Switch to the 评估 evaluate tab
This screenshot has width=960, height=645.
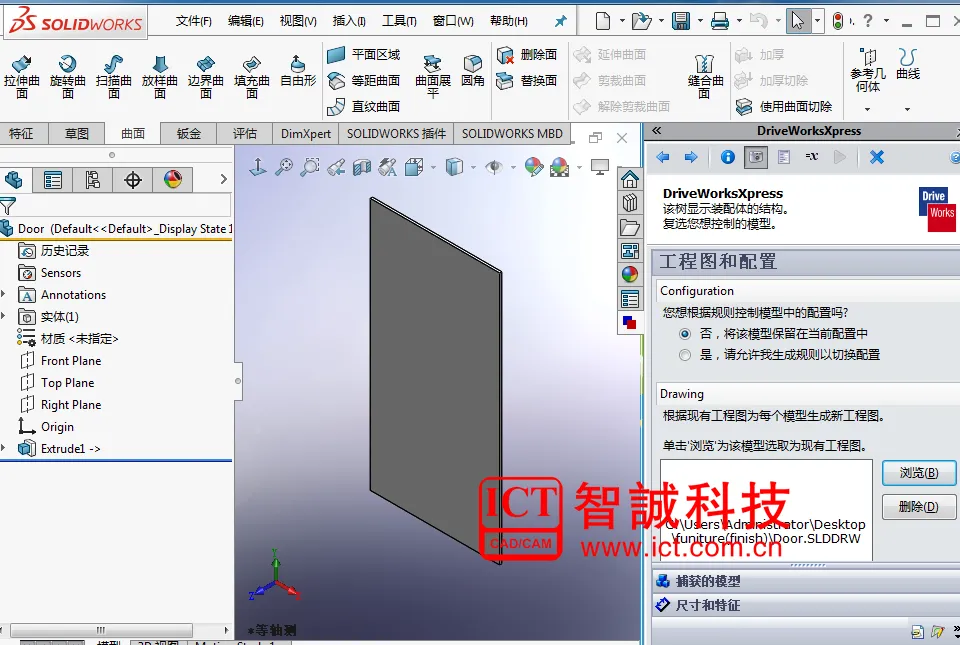click(244, 133)
